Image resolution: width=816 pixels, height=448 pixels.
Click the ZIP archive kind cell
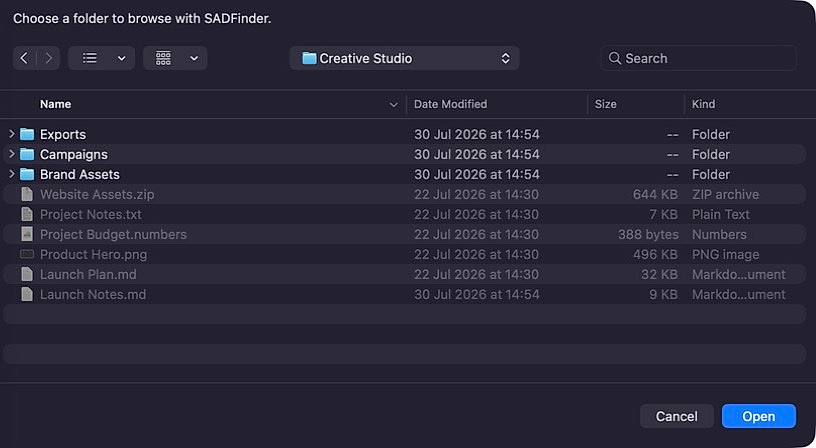coord(725,195)
